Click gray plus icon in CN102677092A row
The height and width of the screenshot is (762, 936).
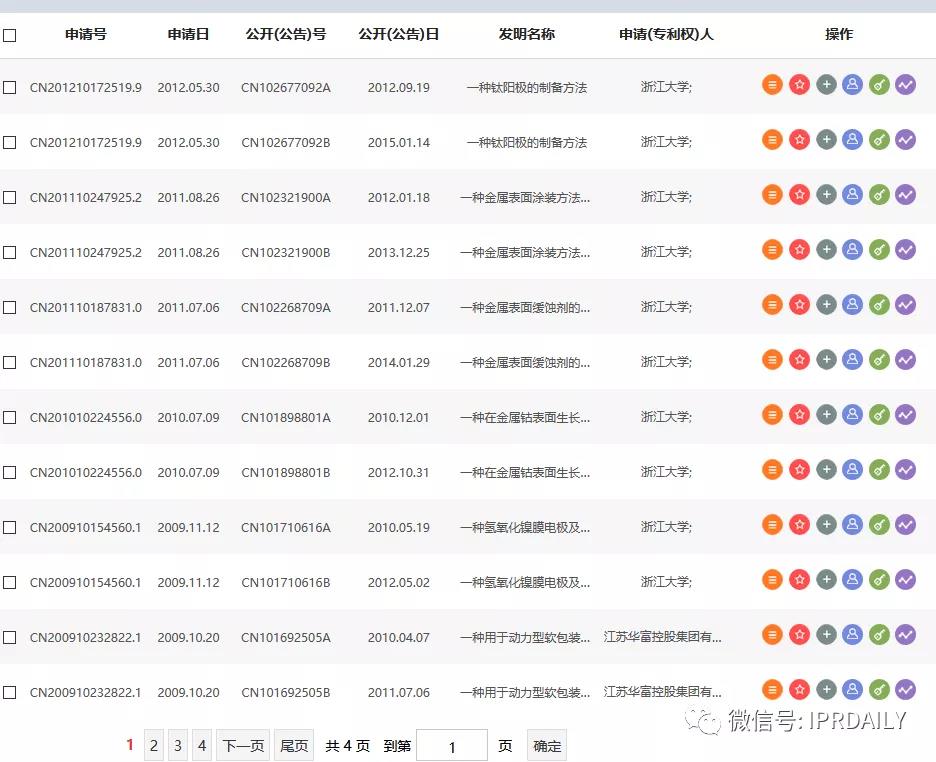tap(826, 85)
